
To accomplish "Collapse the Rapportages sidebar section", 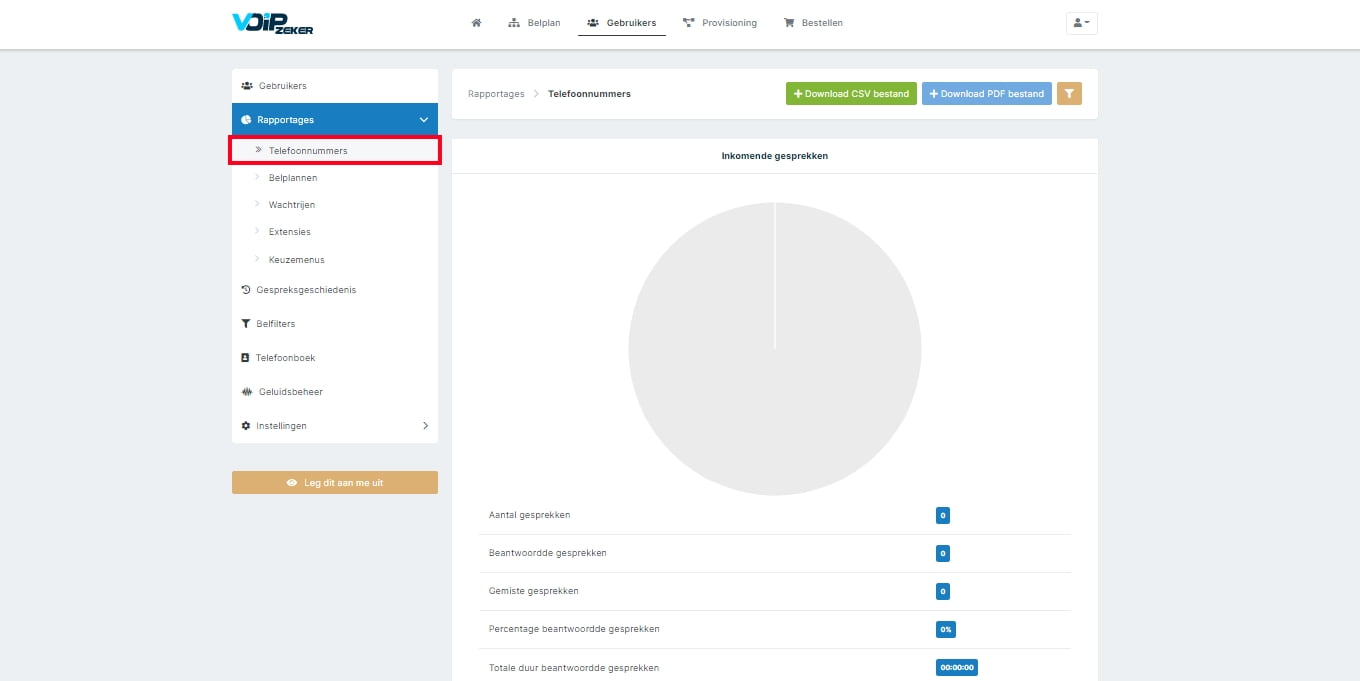I will tap(335, 120).
